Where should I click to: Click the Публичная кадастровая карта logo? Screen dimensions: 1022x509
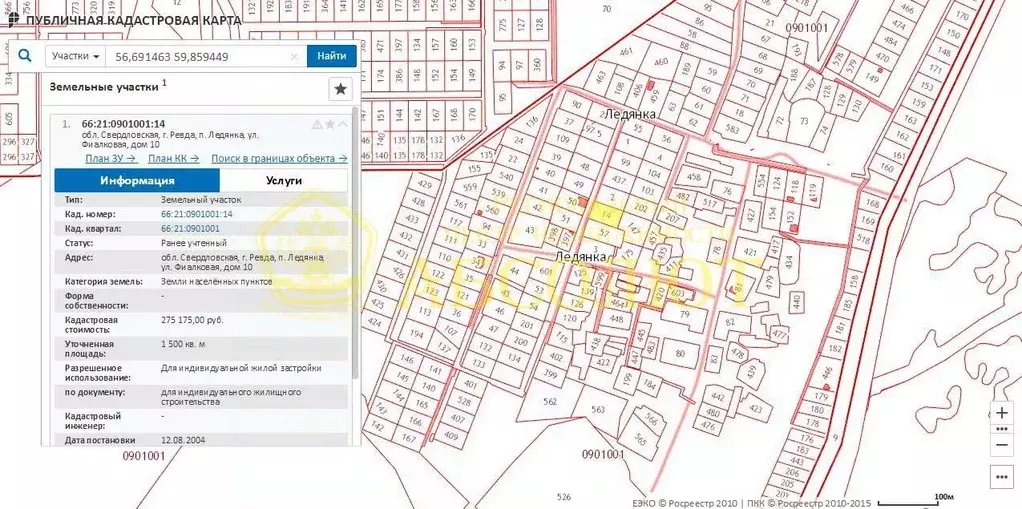tap(124, 19)
